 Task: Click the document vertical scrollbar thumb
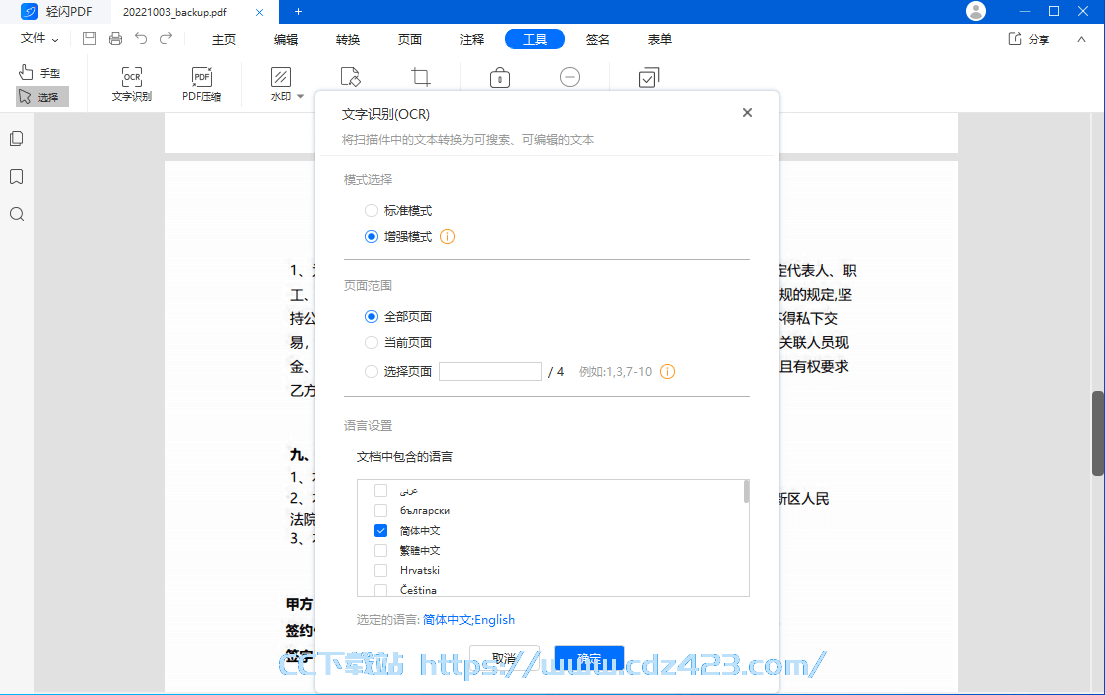[1098, 433]
